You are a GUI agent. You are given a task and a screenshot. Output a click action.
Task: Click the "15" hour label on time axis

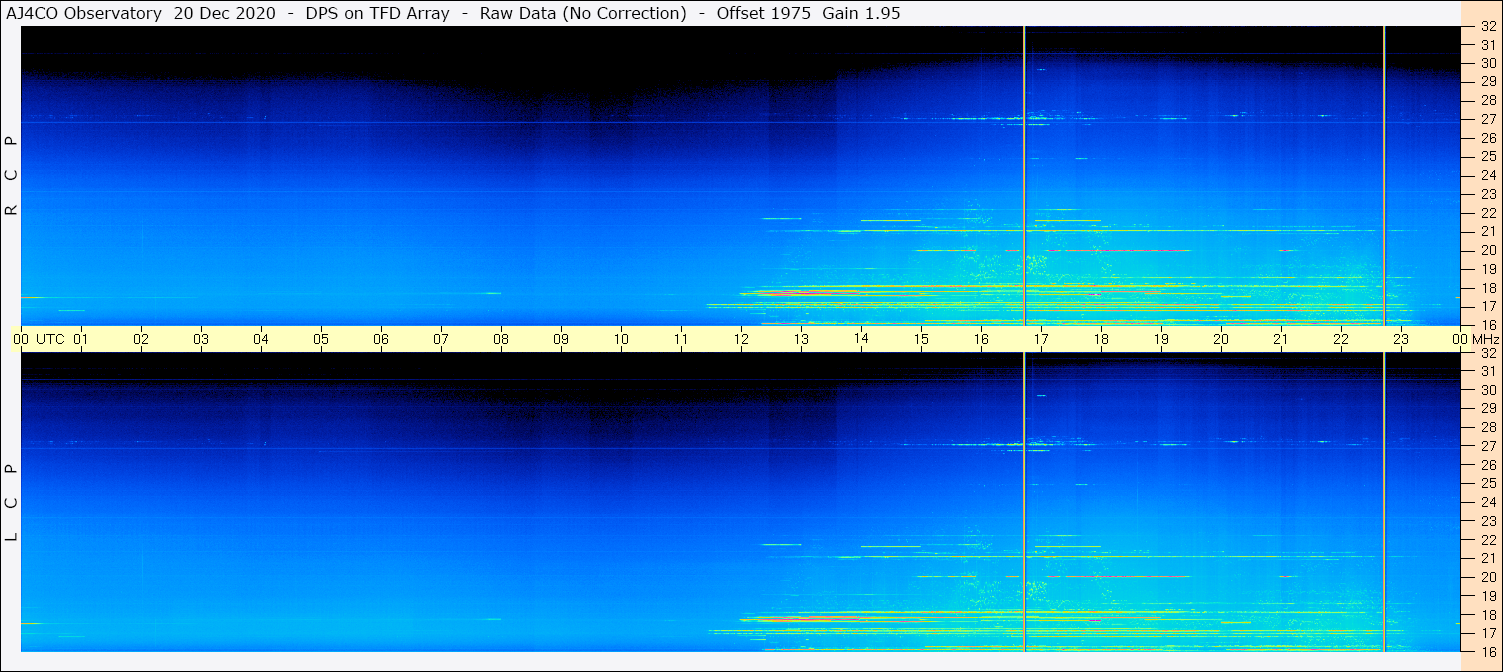921,339
